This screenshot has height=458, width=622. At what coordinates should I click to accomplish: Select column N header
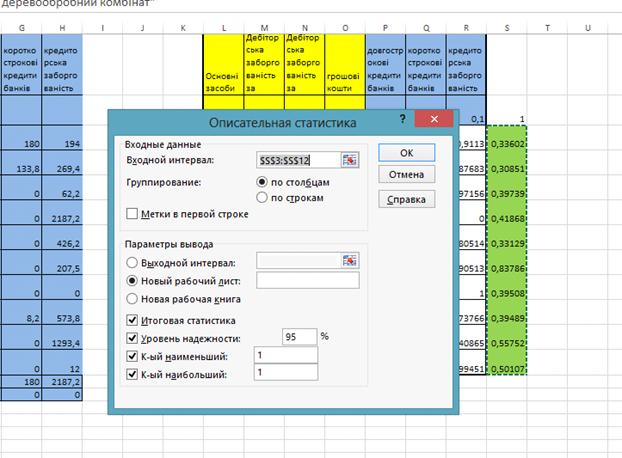click(x=305, y=28)
